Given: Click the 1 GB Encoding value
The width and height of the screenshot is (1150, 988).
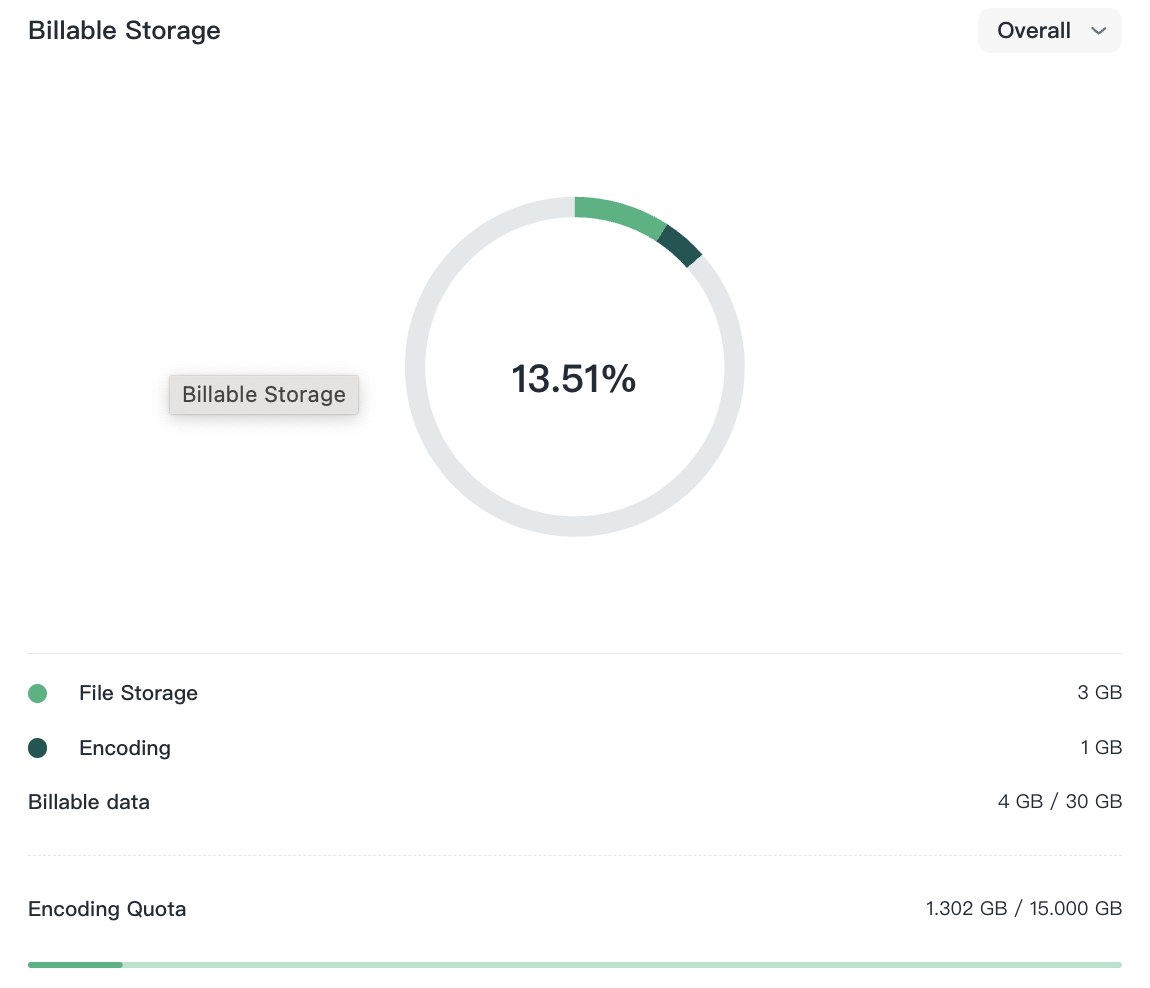Looking at the screenshot, I should point(1100,748).
